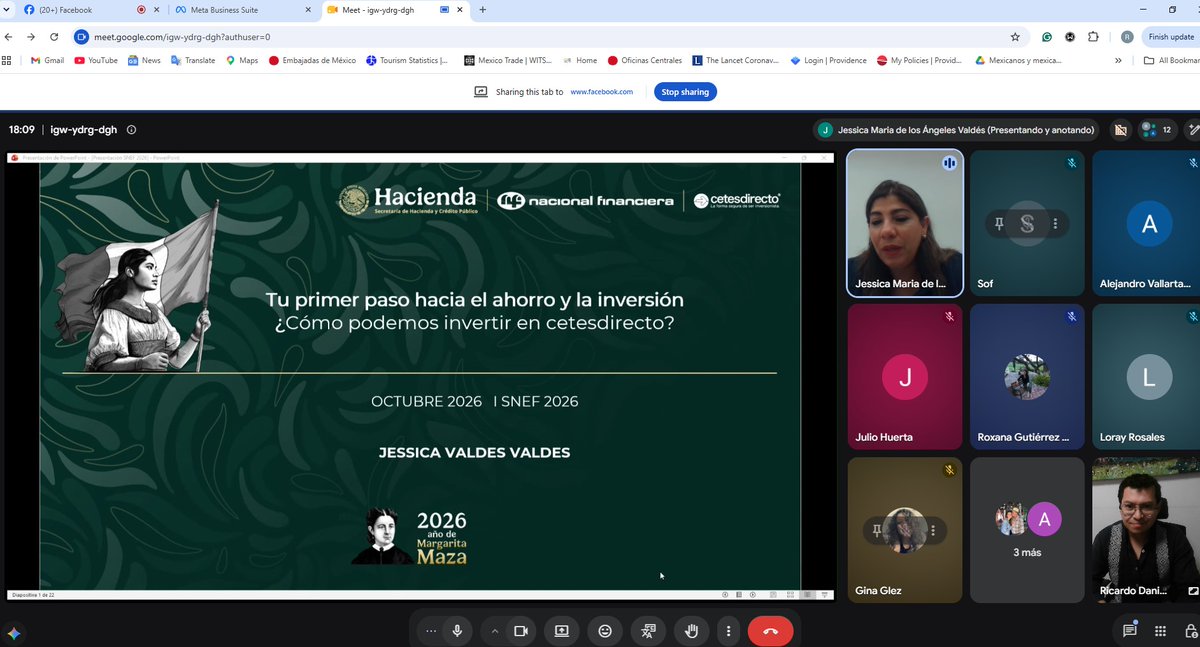Open the Gemini sparkle icon at lower left

click(x=13, y=633)
